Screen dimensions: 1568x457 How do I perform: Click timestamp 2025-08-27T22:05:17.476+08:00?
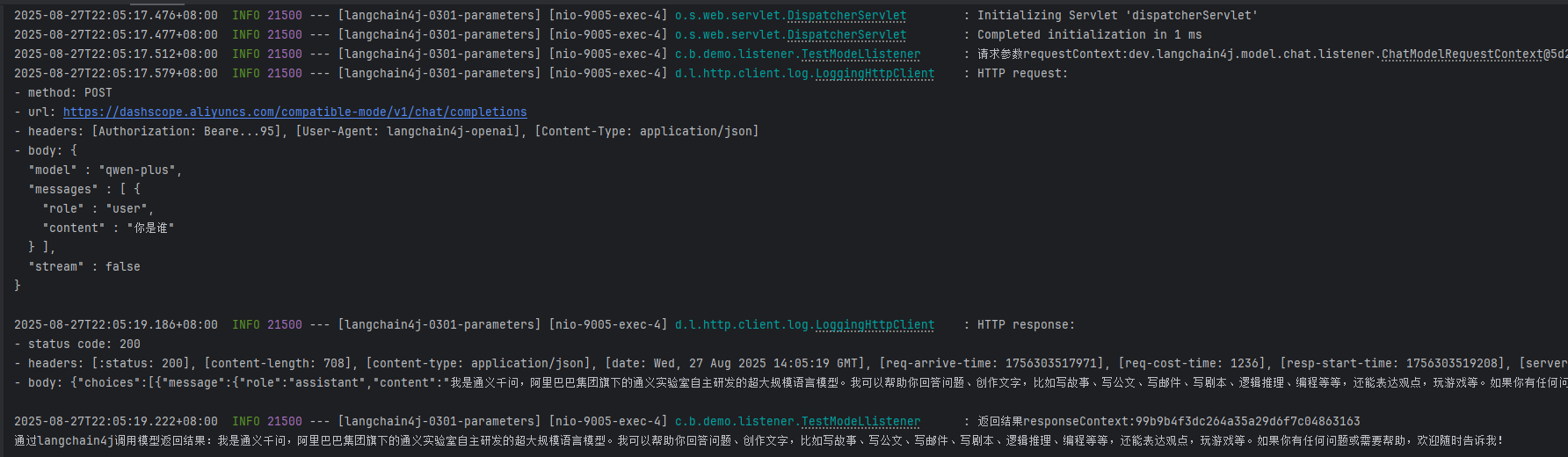click(116, 15)
